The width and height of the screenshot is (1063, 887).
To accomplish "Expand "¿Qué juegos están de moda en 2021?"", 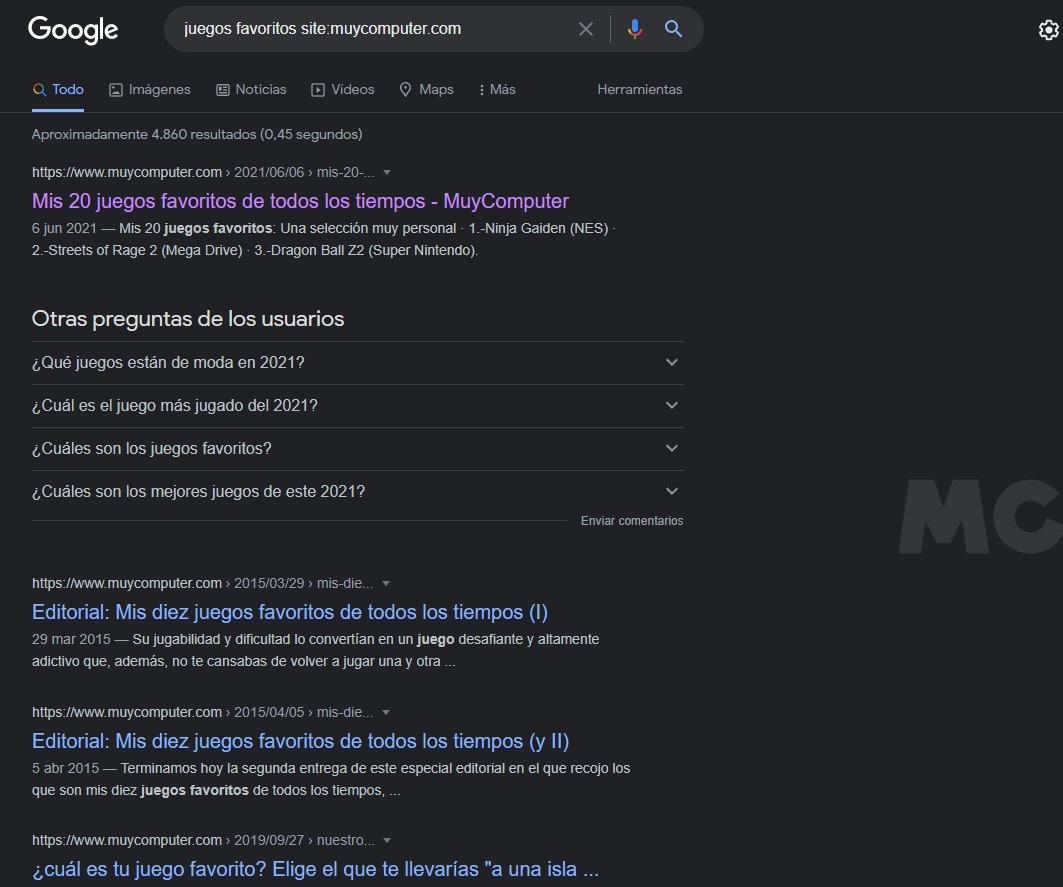I will tap(357, 363).
